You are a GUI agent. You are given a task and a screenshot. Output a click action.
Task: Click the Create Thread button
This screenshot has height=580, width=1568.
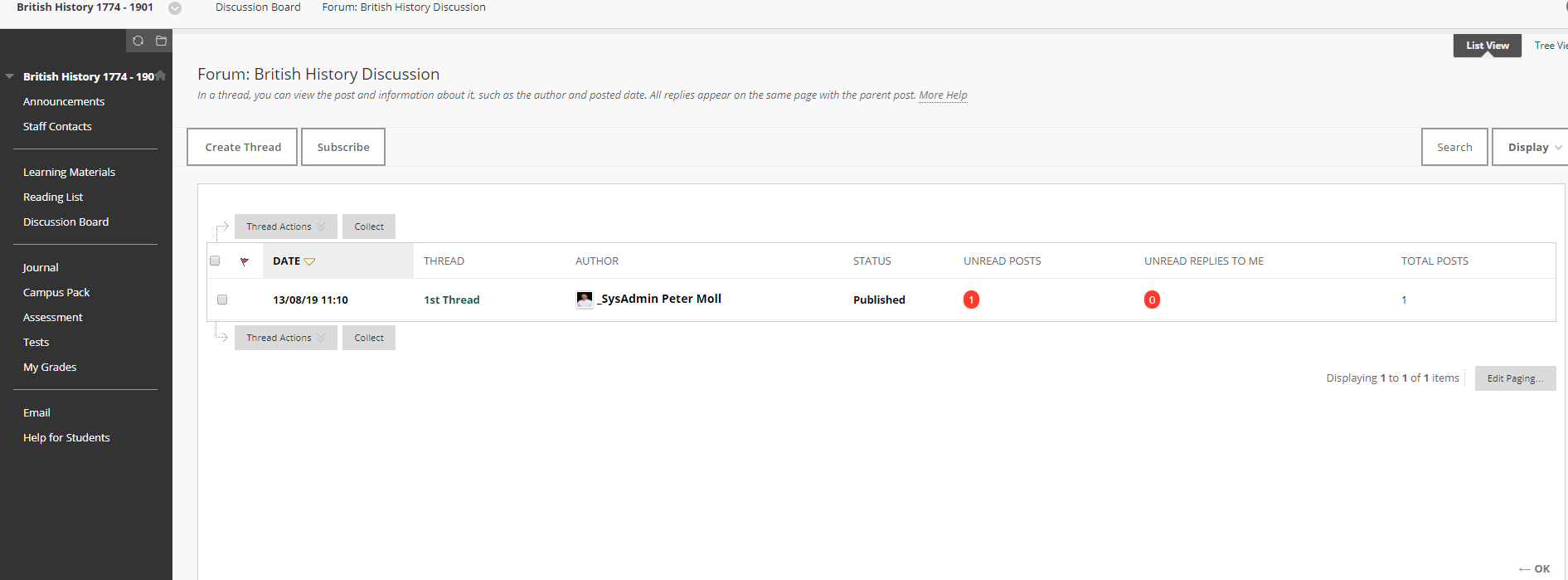point(242,147)
